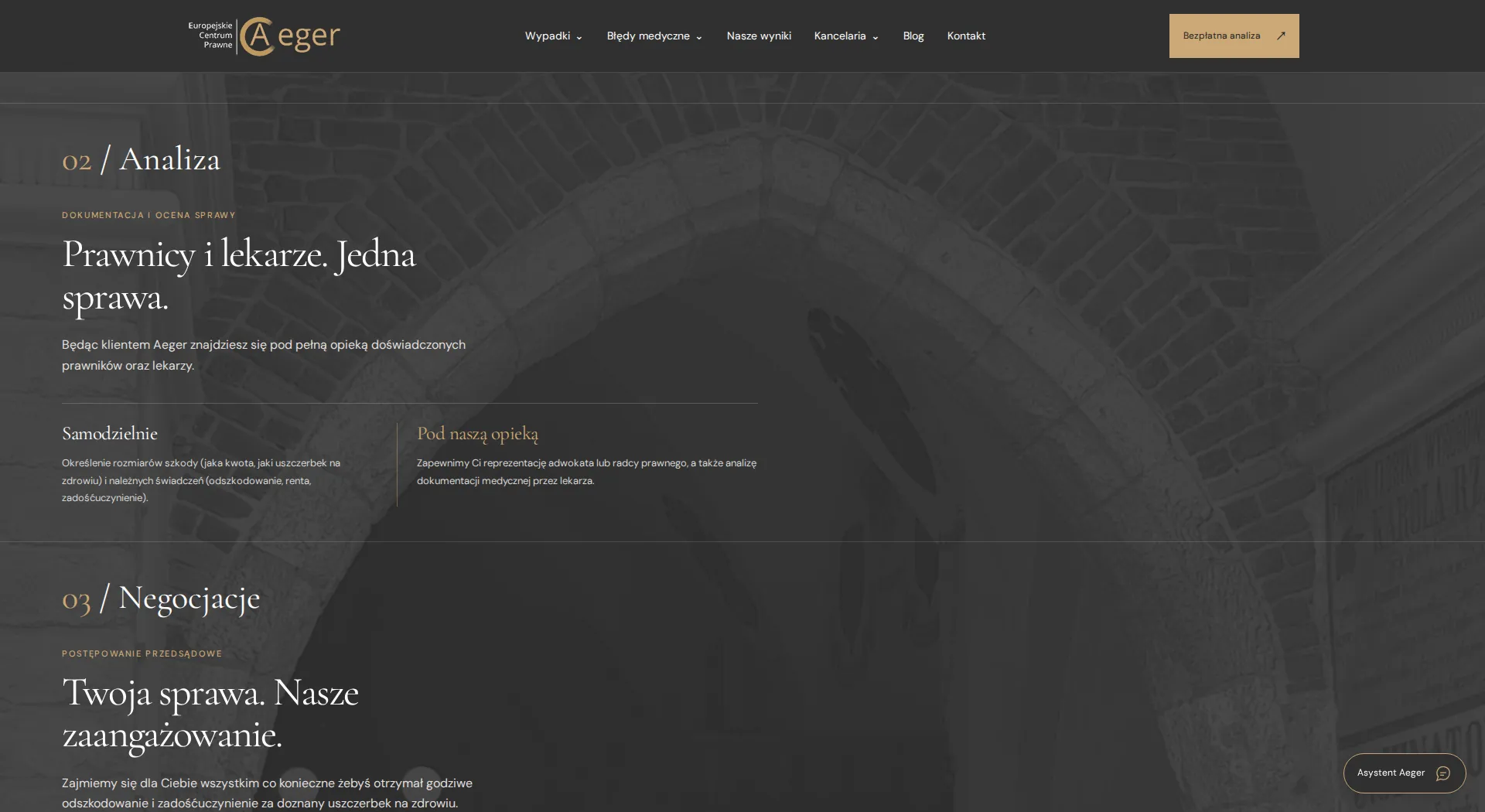Go to the Blog page
Image resolution: width=1485 pixels, height=812 pixels.
pos(913,36)
